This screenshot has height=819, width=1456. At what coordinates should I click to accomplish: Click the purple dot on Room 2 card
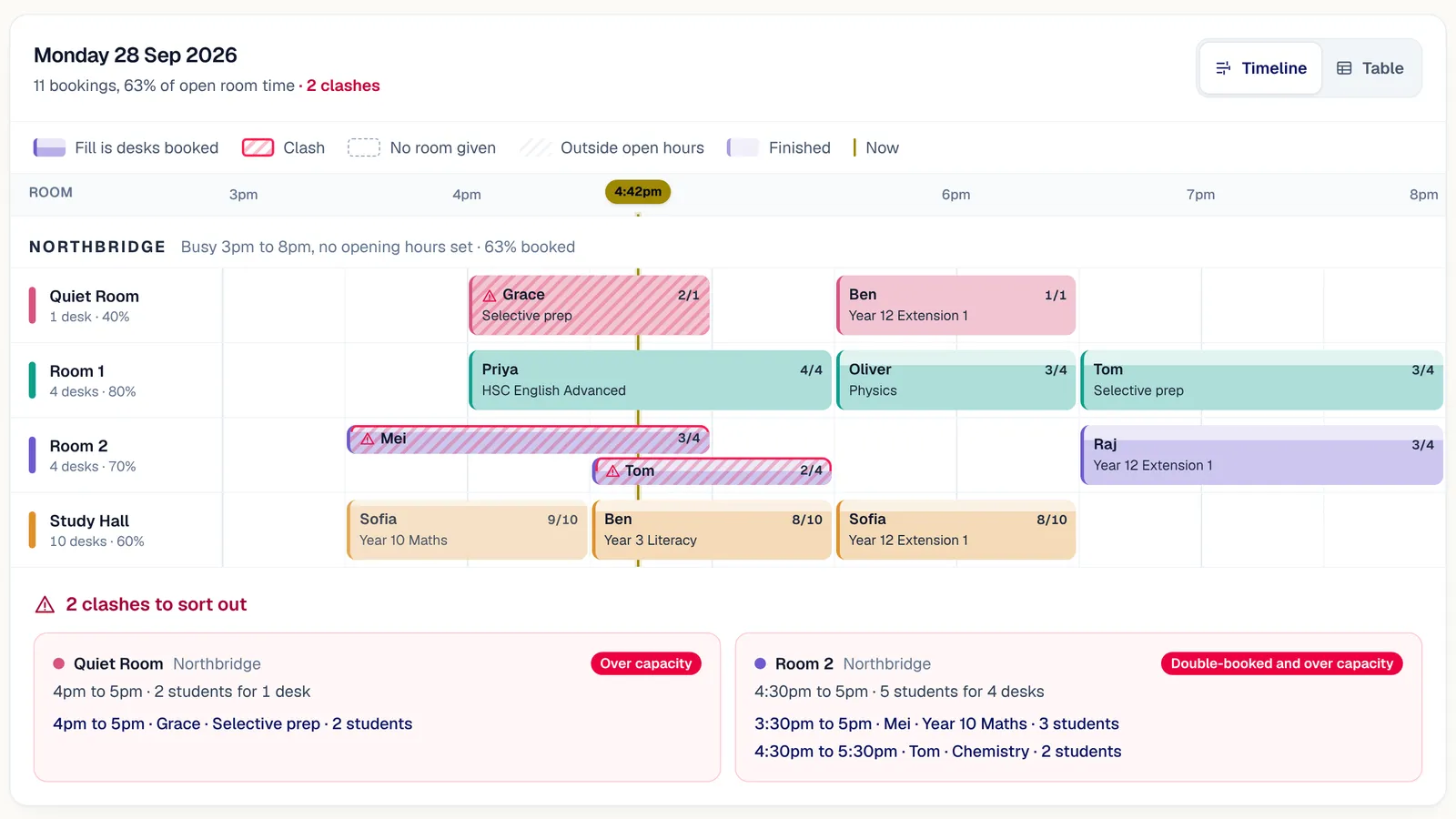(x=761, y=663)
